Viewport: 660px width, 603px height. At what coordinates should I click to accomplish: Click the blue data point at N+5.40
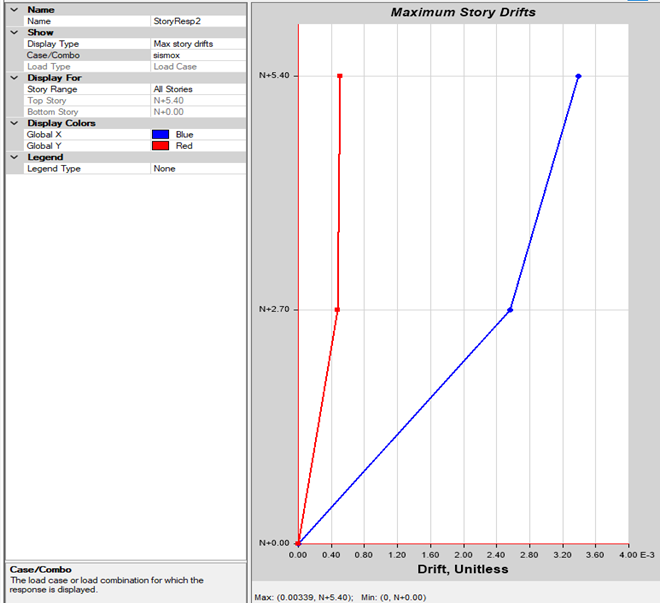[578, 76]
